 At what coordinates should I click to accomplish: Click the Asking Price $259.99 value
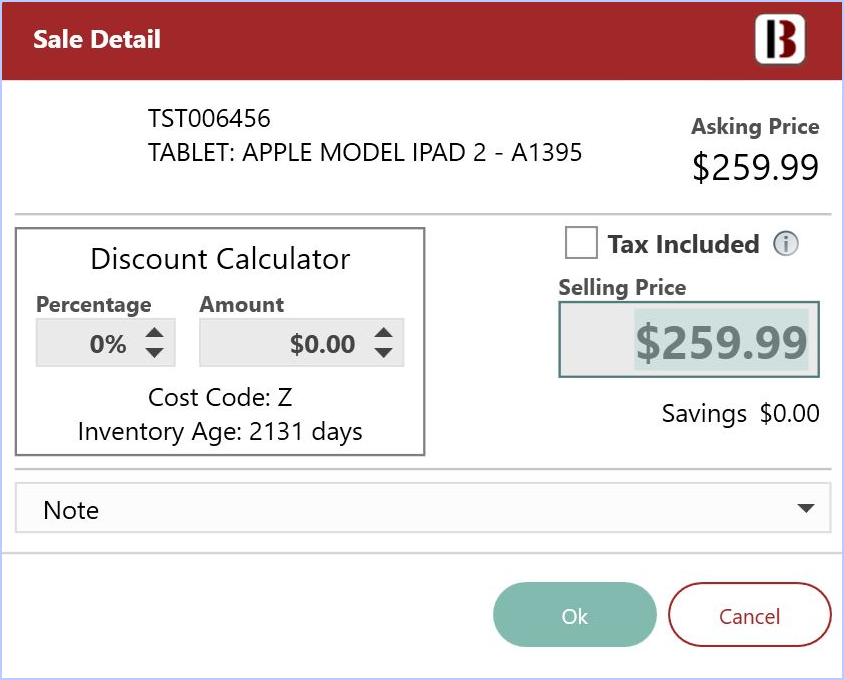pyautogui.click(x=755, y=167)
